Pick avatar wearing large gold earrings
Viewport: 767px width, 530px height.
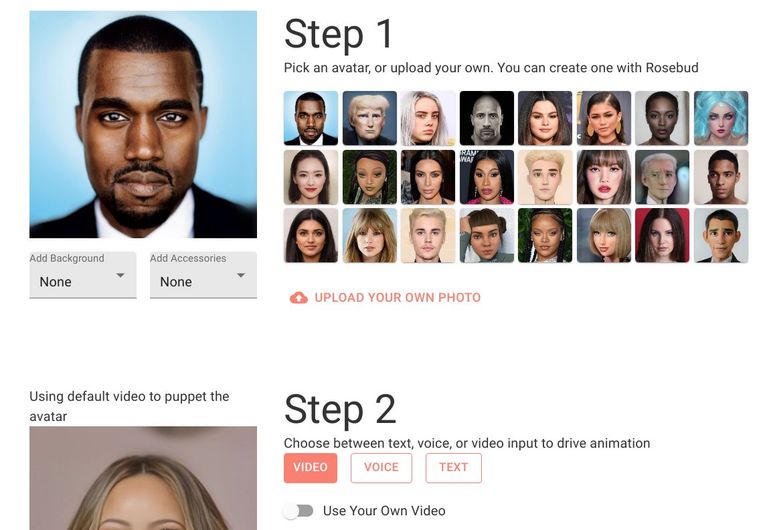click(604, 118)
